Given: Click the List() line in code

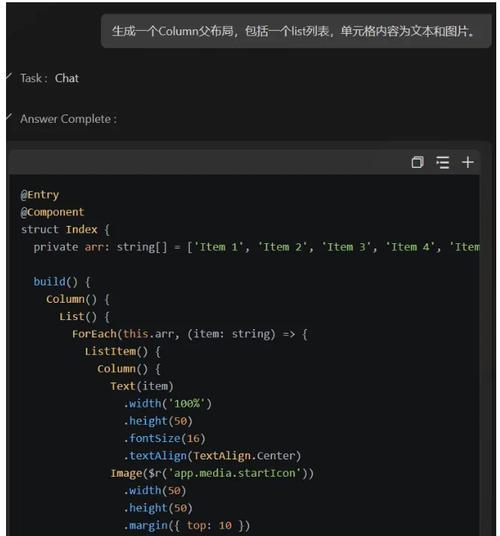Looking at the screenshot, I should (x=84, y=317).
